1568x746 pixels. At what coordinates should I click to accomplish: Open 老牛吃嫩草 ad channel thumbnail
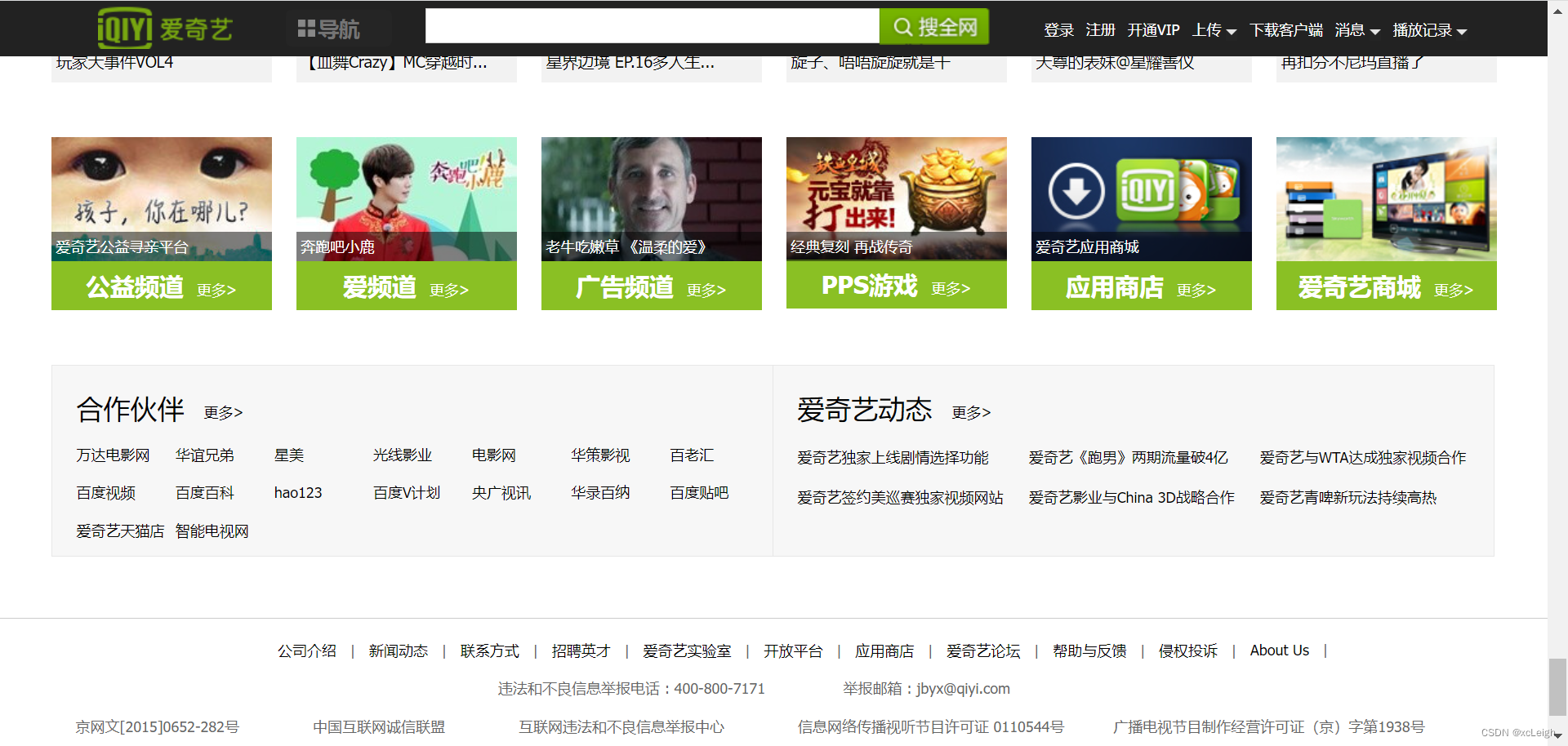(652, 198)
